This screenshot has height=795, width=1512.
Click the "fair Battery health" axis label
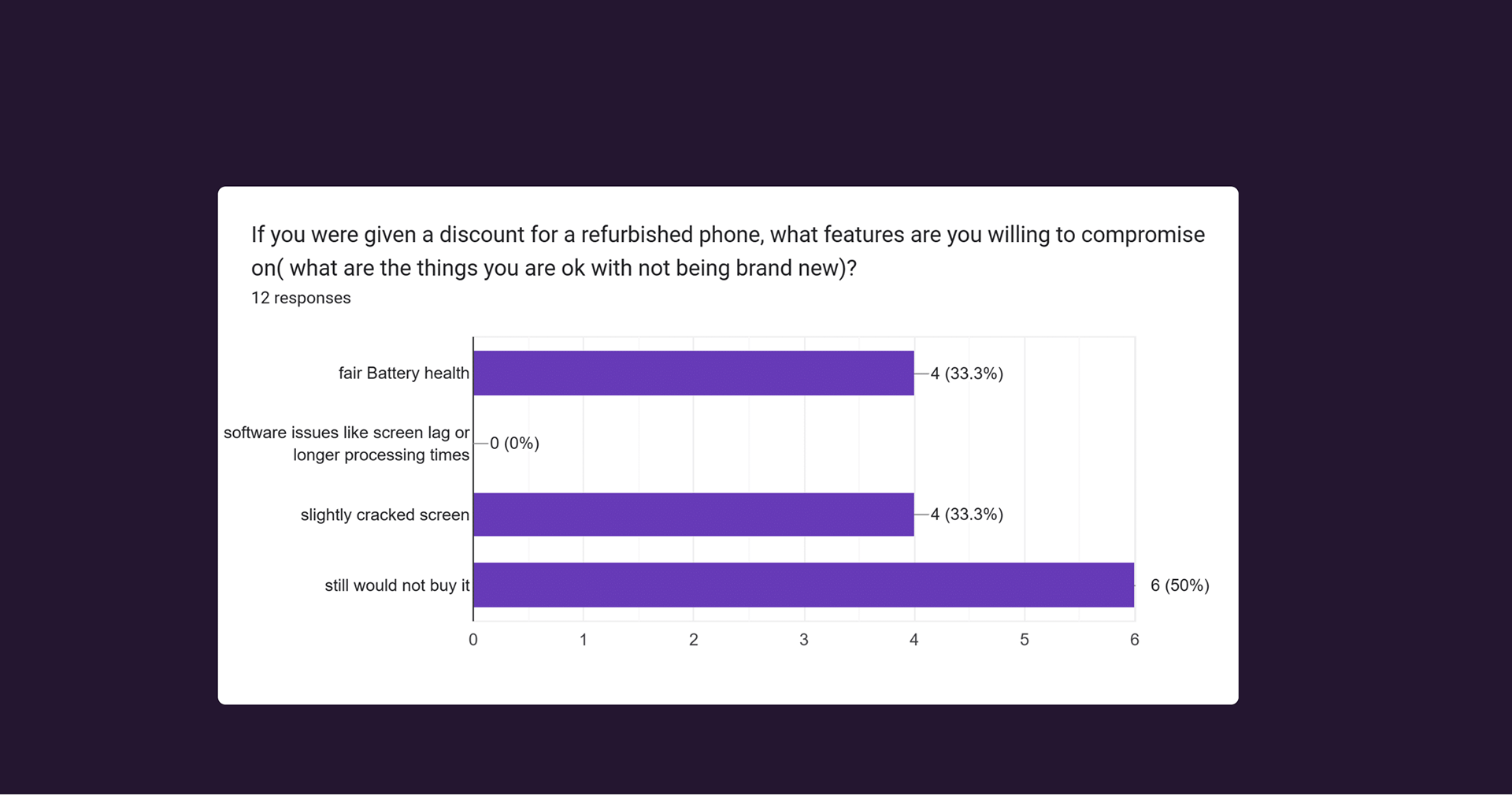click(403, 373)
